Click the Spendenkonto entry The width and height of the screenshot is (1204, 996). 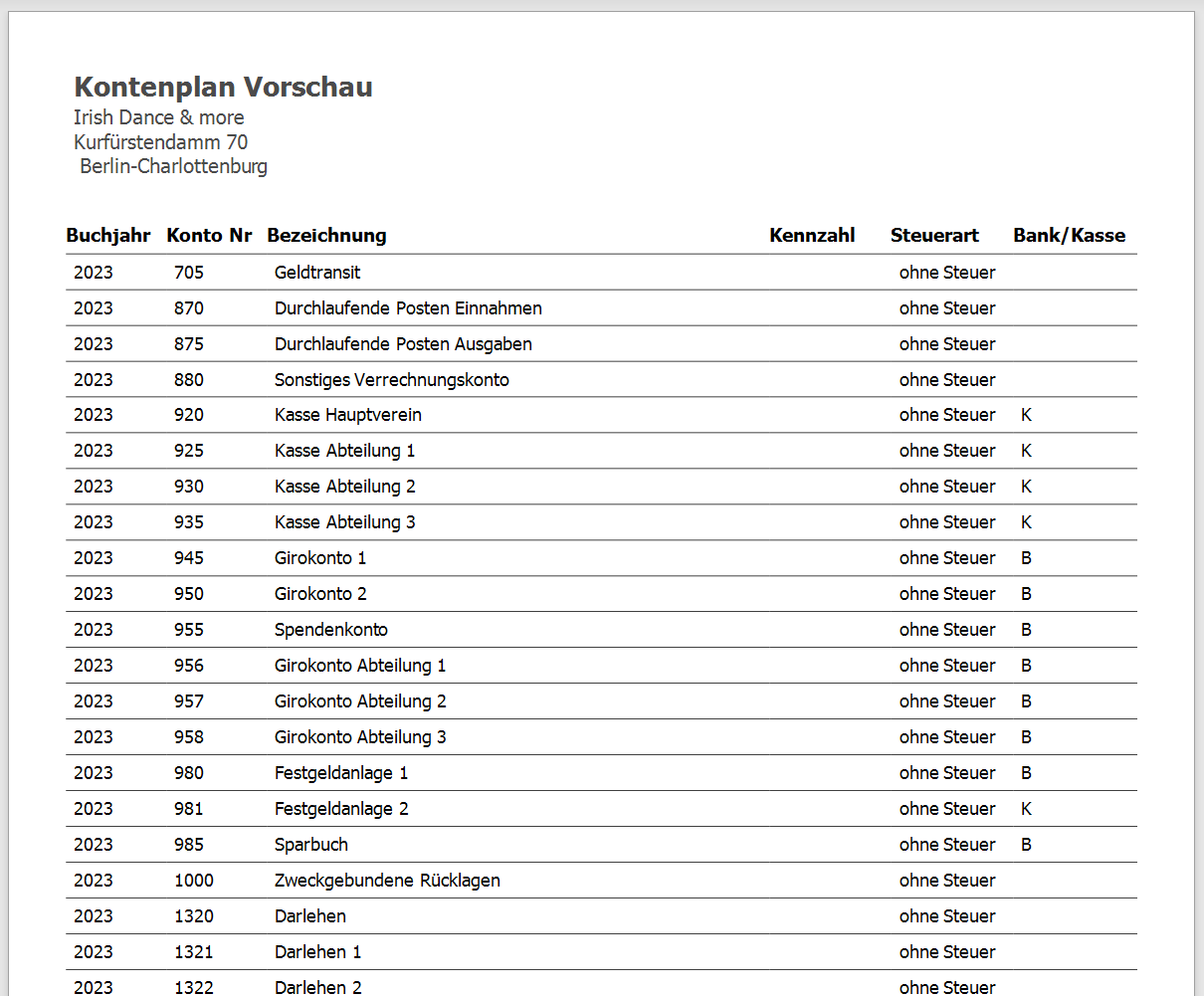click(331, 630)
